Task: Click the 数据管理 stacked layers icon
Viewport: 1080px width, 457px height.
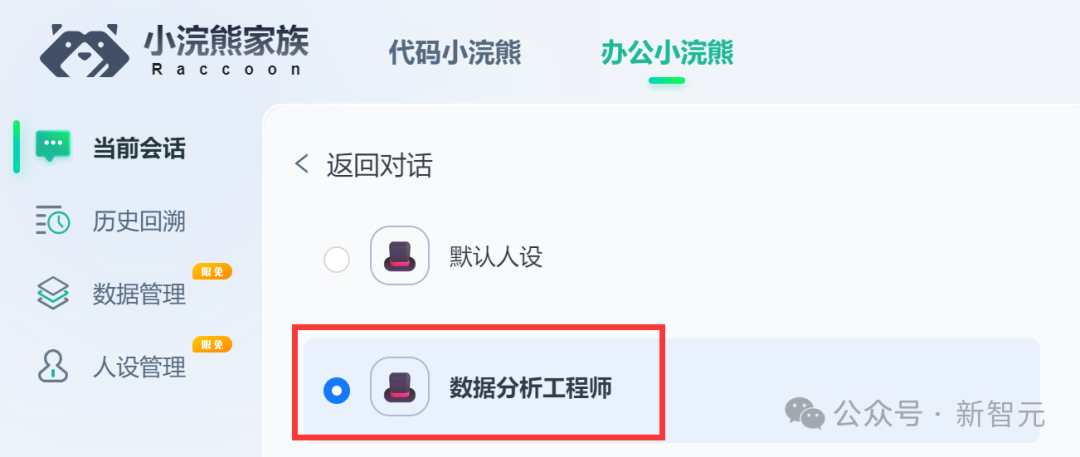Action: (x=52, y=294)
